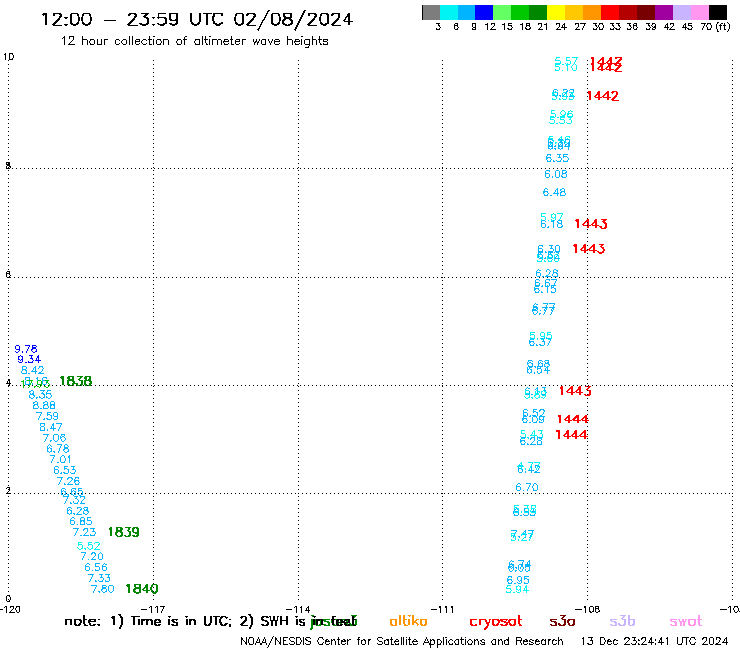
Task: Select the wave height reading 5.94
Action: [x=517, y=589]
